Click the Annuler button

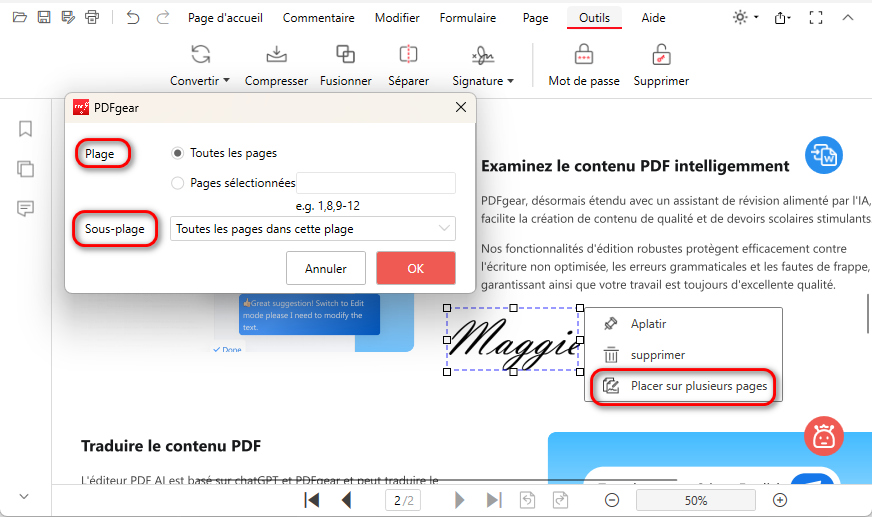[x=326, y=269]
